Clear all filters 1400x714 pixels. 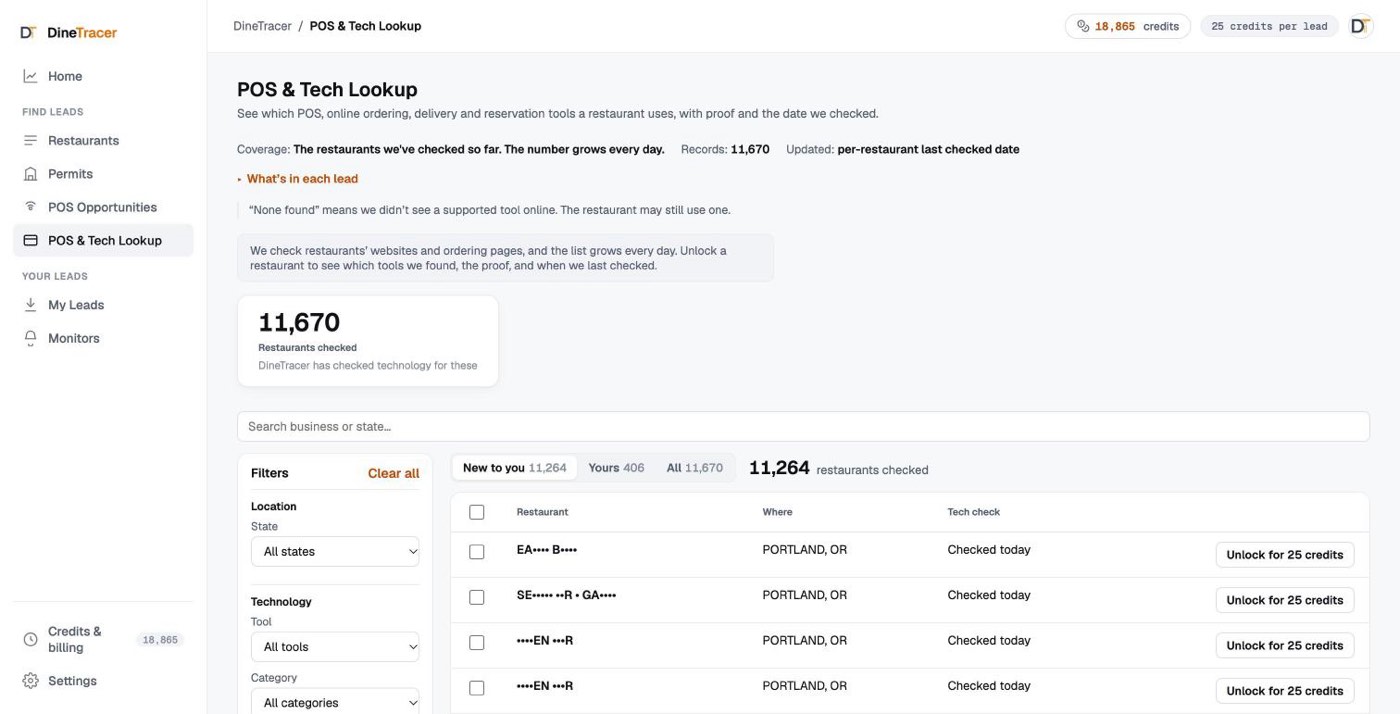[394, 473]
